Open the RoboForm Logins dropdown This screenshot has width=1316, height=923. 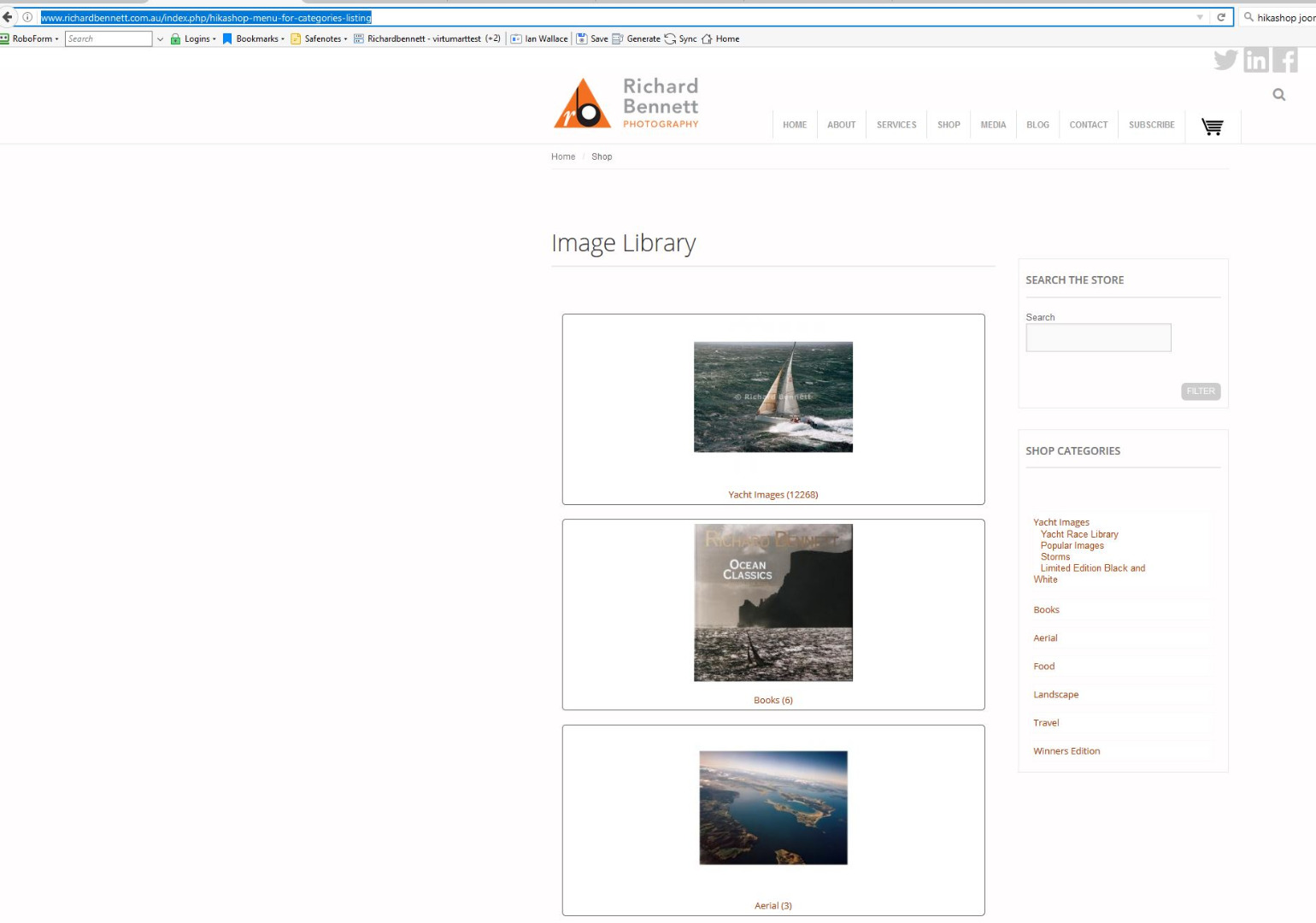click(x=193, y=38)
